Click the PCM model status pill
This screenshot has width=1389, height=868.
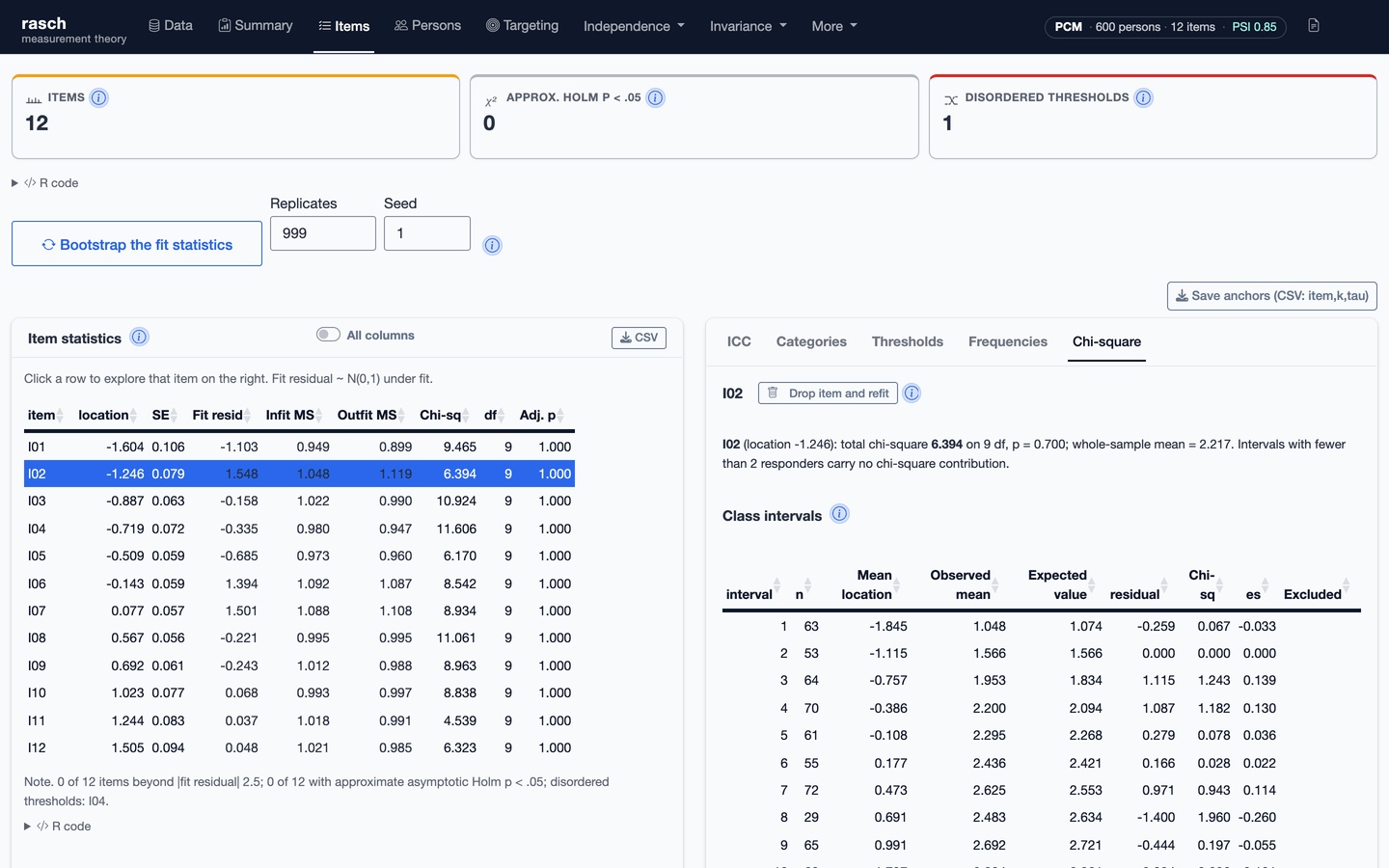click(x=1165, y=26)
